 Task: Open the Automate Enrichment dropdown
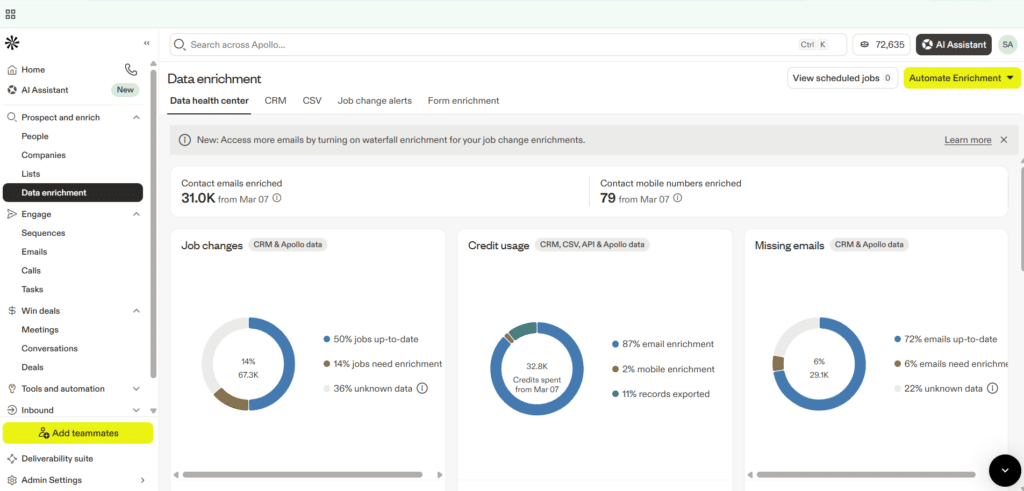click(x=962, y=78)
